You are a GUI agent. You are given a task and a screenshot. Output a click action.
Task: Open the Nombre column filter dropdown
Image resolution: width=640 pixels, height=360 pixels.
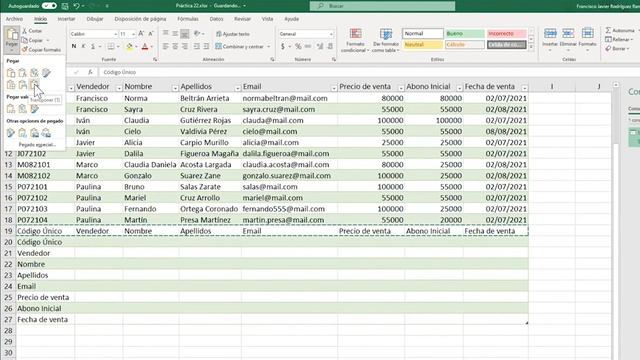click(175, 87)
